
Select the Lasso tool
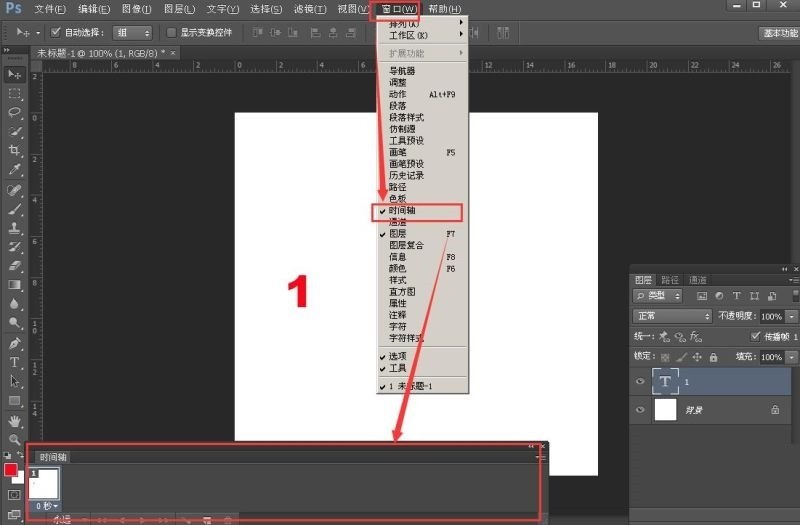15,112
